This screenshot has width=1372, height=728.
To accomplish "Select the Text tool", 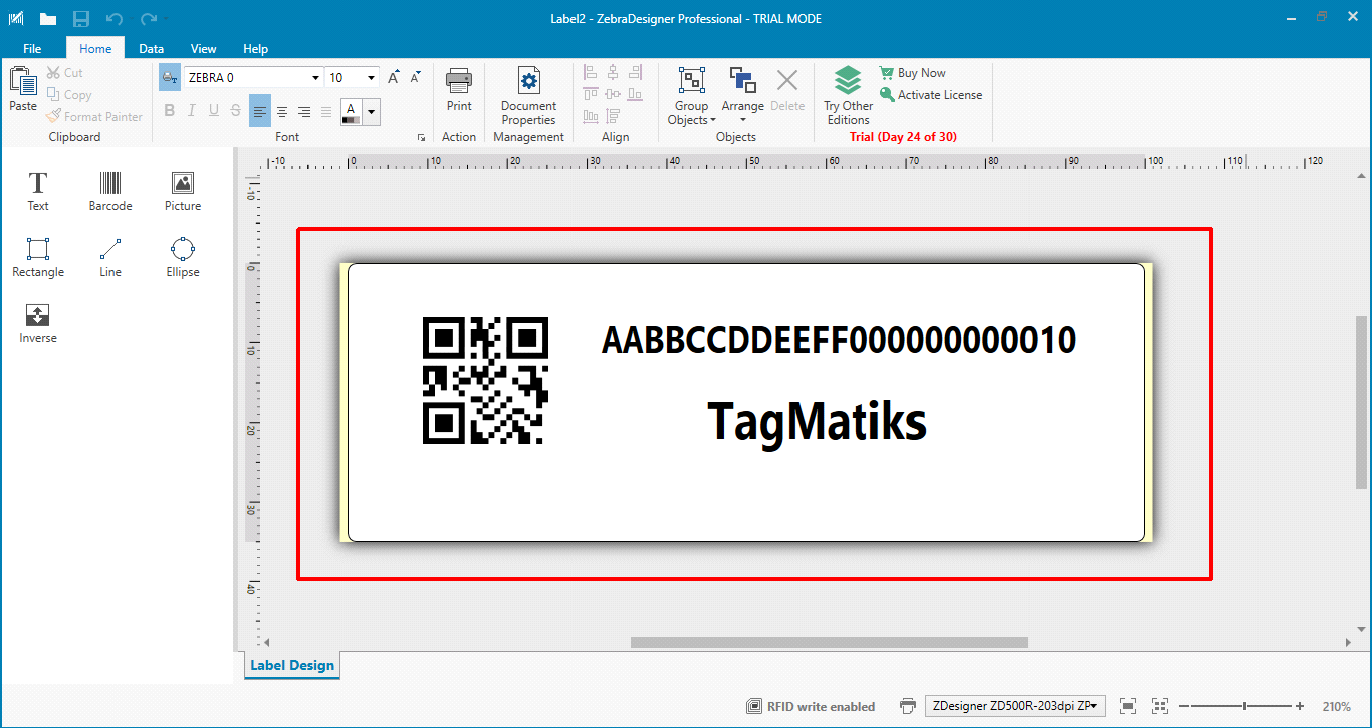I will pos(38,191).
